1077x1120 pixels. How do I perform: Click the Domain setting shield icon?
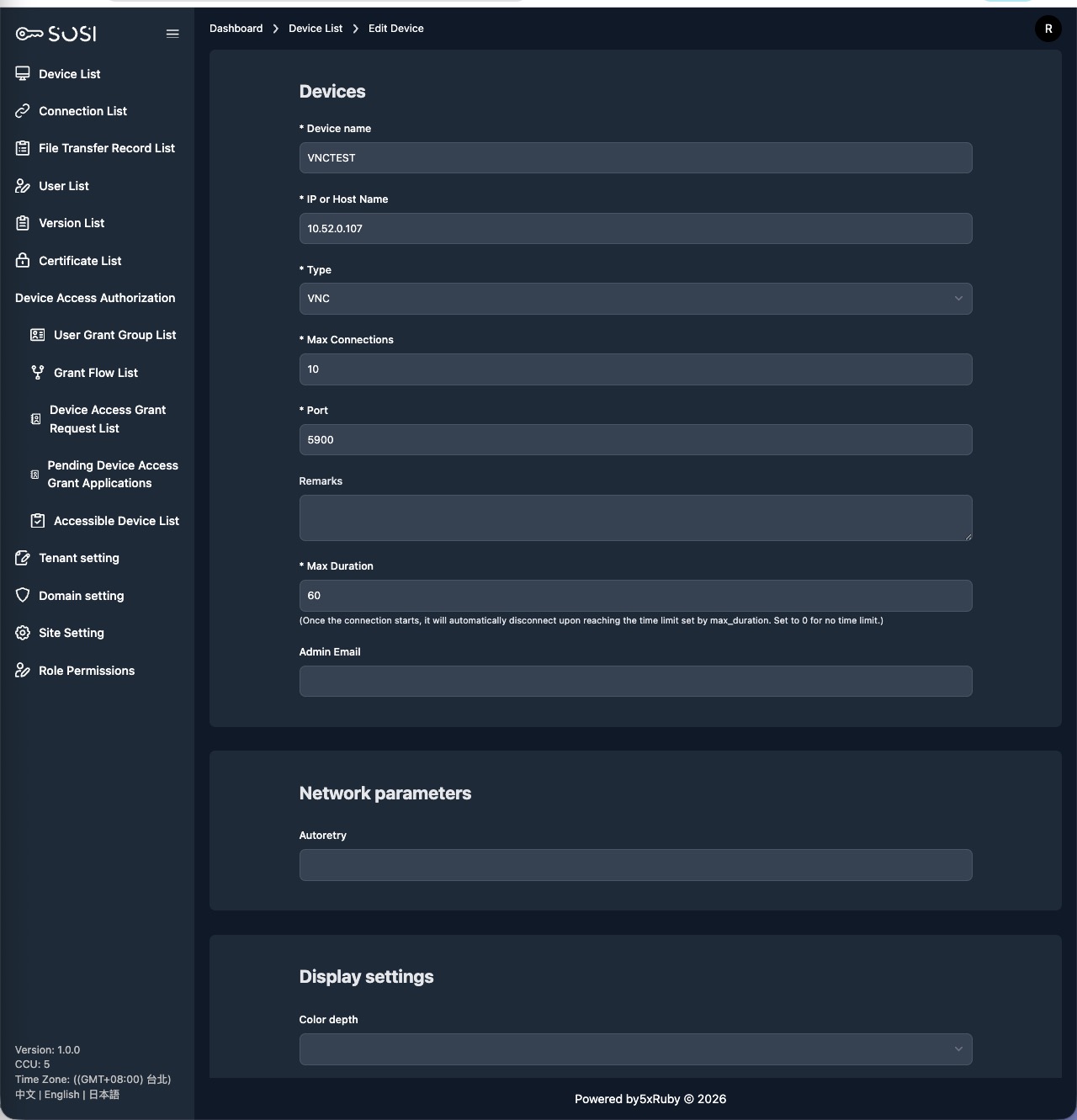pos(23,596)
